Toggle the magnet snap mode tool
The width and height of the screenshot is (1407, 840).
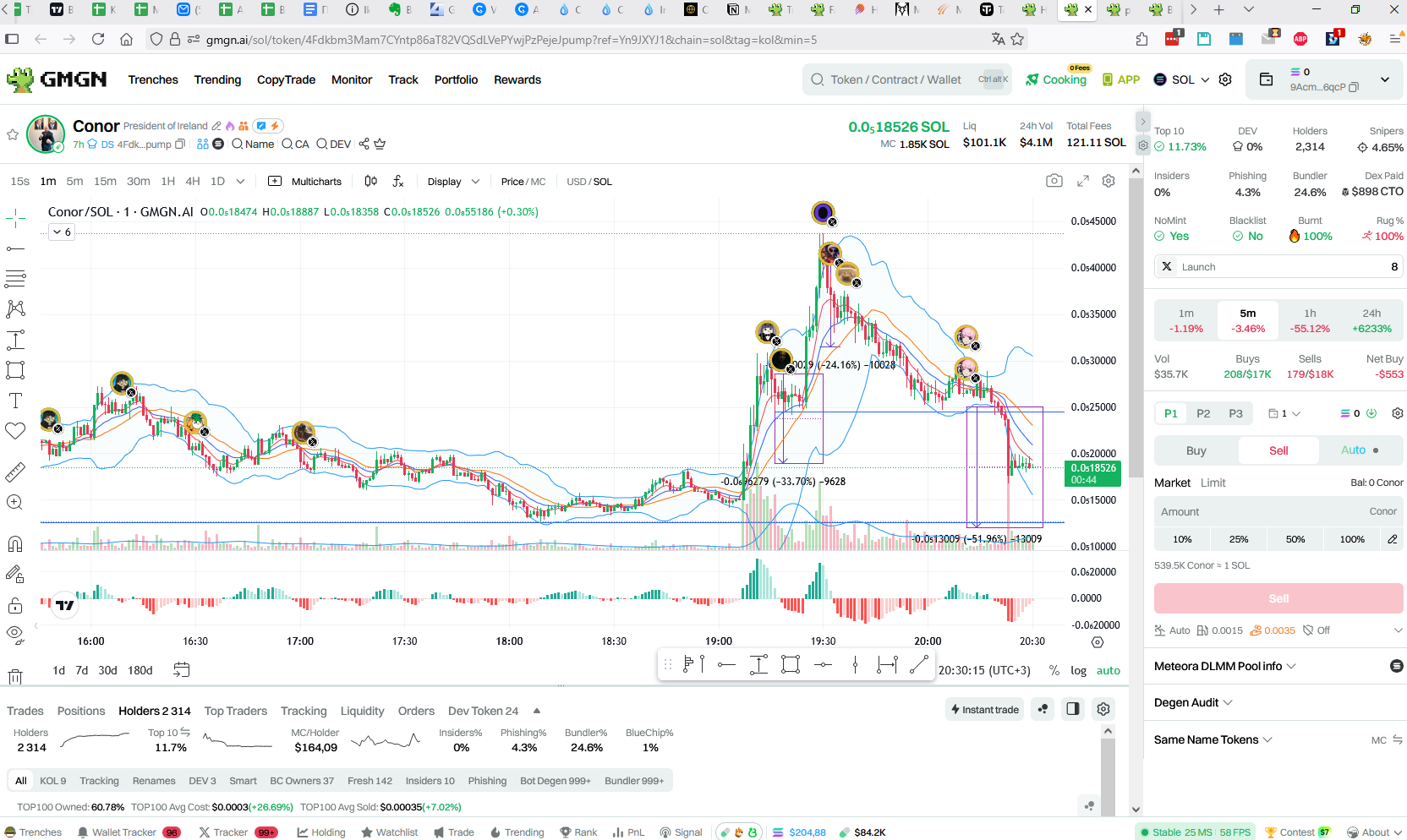coord(15,543)
